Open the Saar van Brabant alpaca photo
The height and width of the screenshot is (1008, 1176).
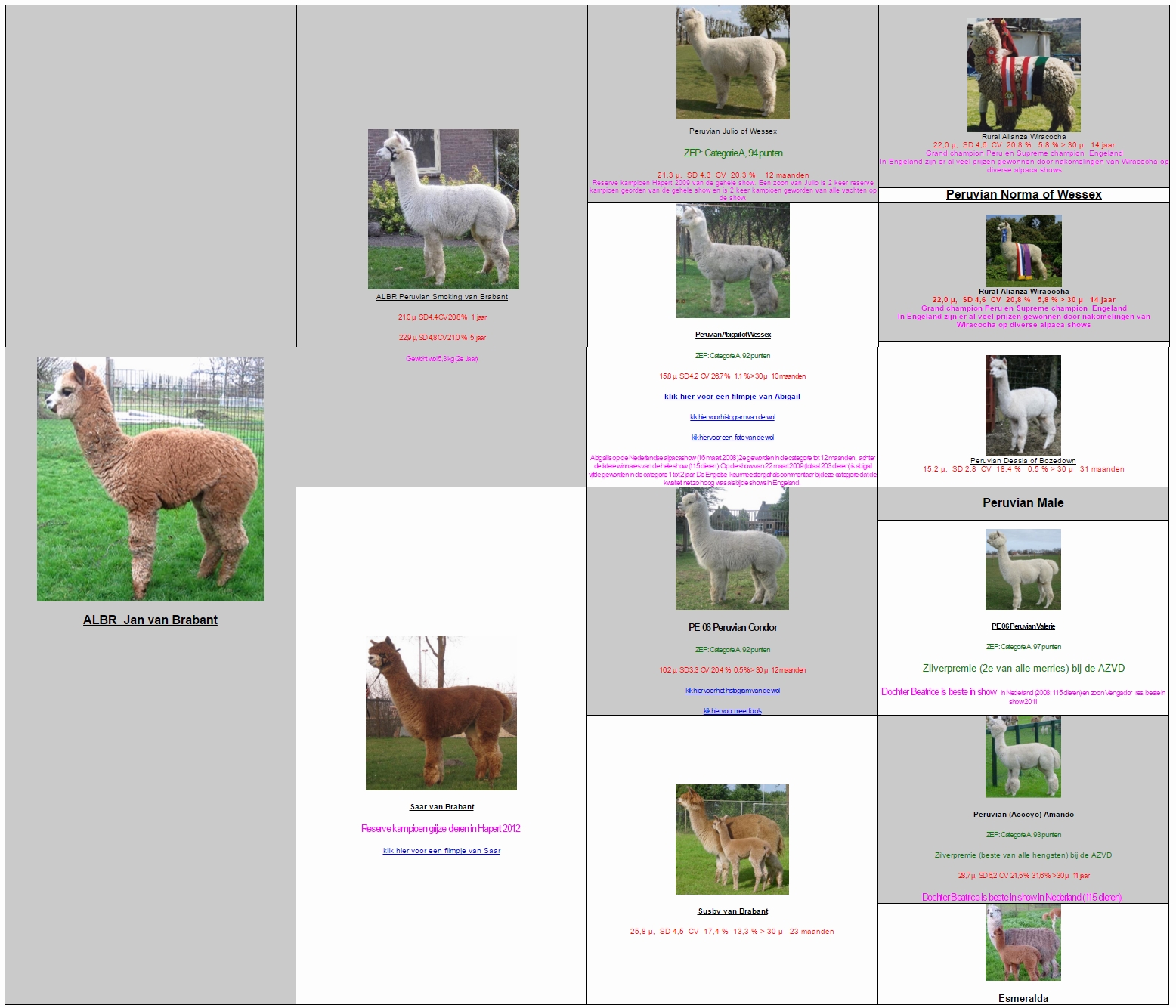441,713
